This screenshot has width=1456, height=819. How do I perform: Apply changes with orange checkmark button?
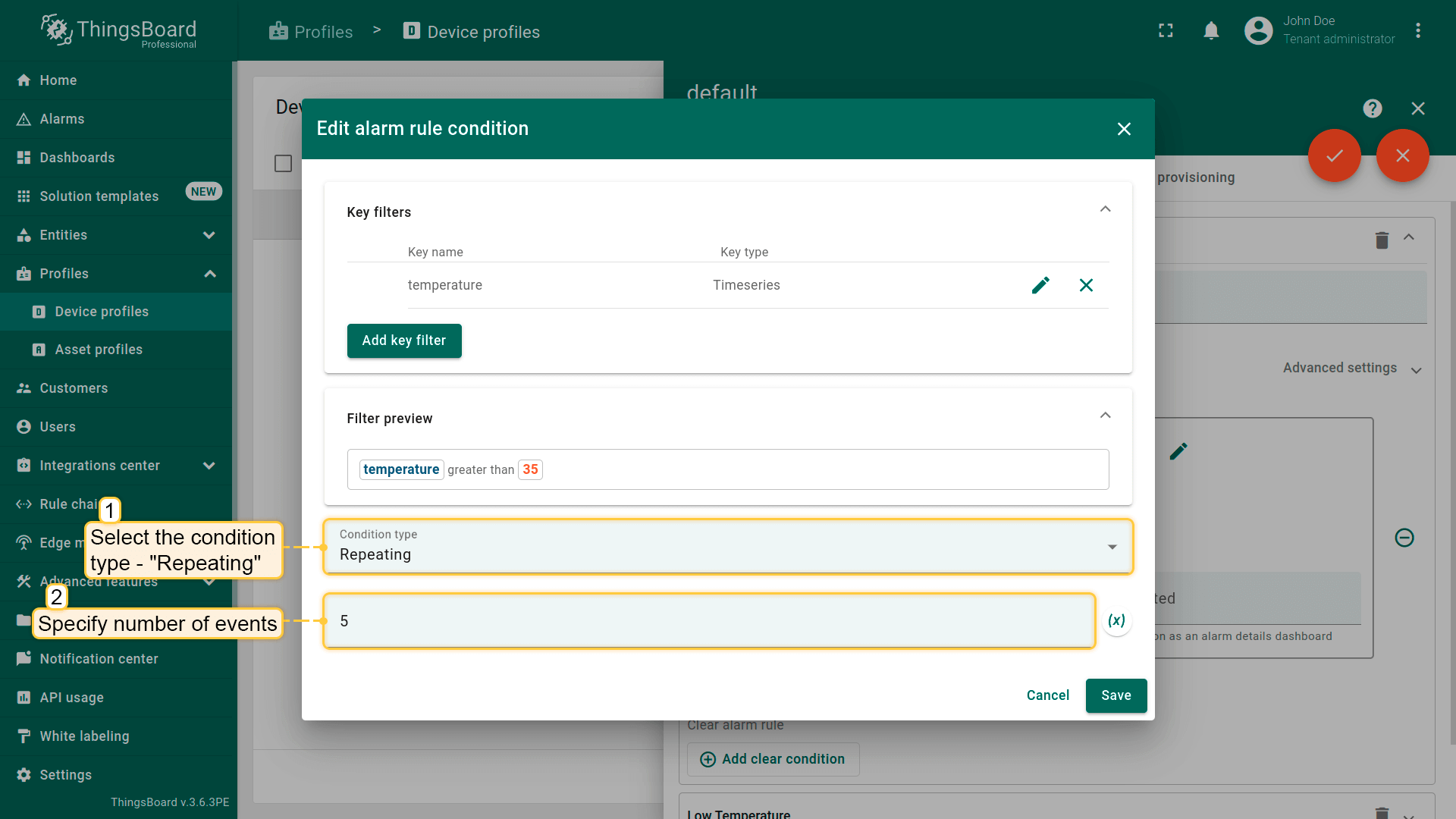[x=1334, y=155]
